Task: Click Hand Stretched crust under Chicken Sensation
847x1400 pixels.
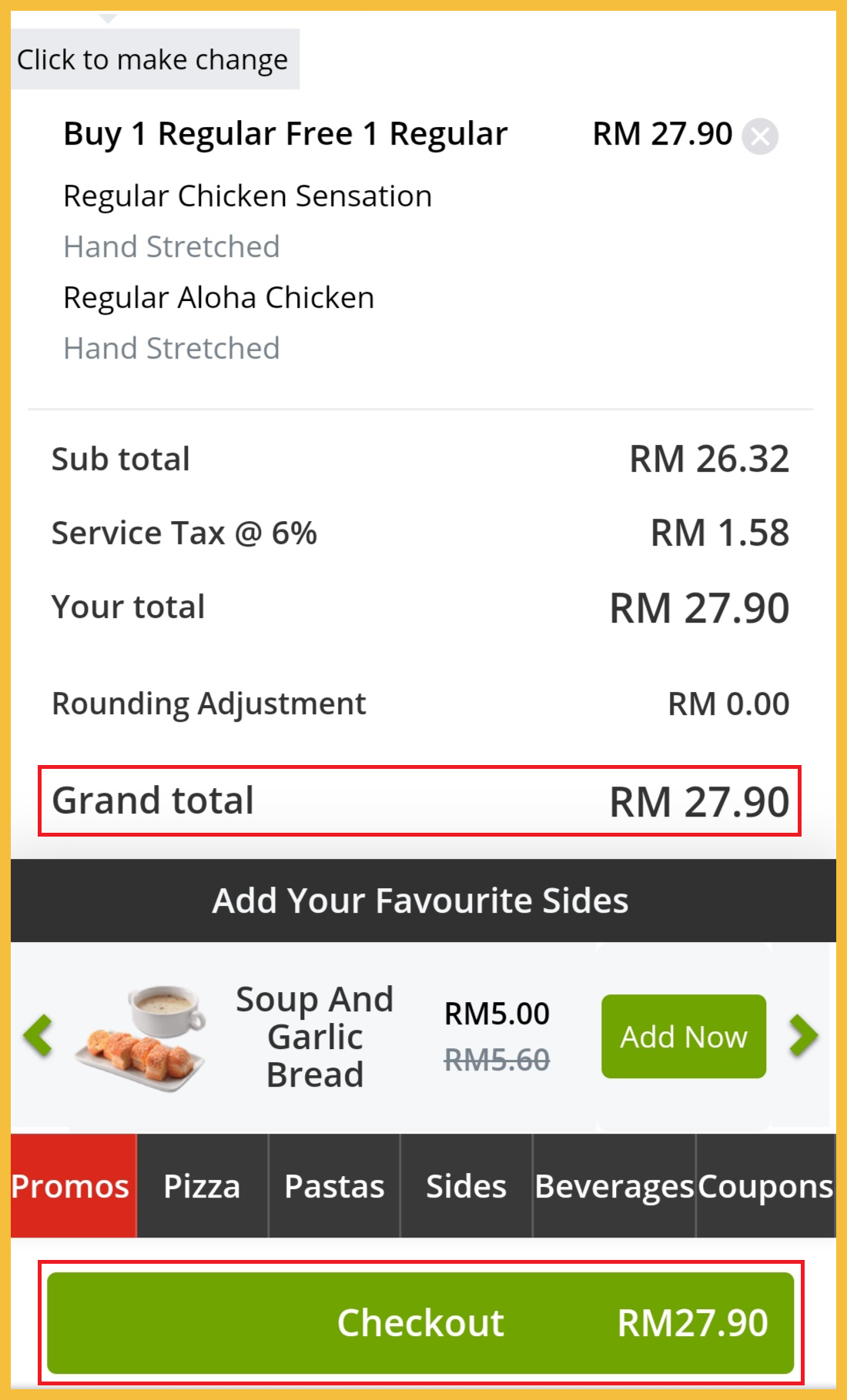Action: pos(171,247)
